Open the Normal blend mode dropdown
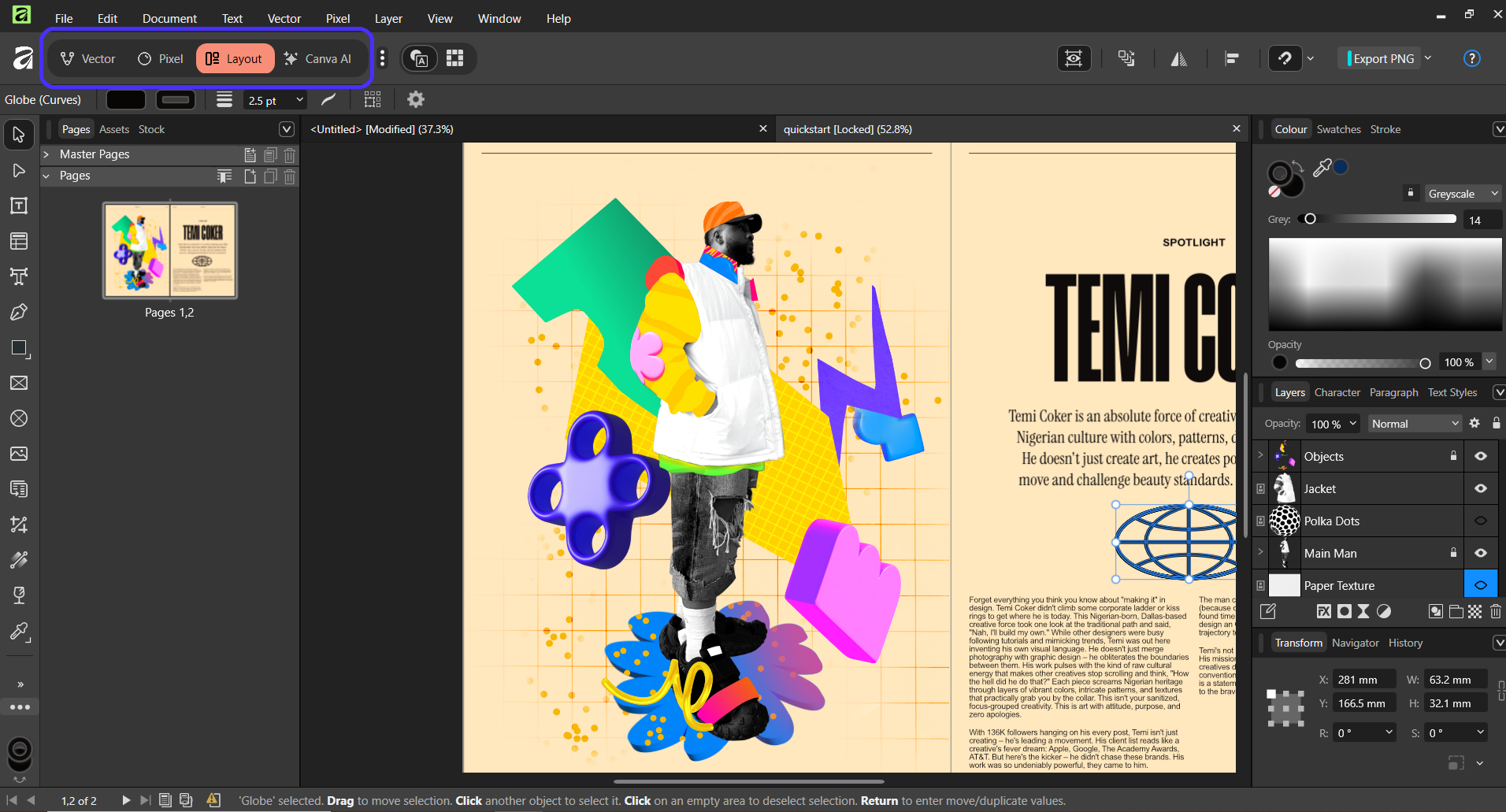 click(x=1415, y=424)
